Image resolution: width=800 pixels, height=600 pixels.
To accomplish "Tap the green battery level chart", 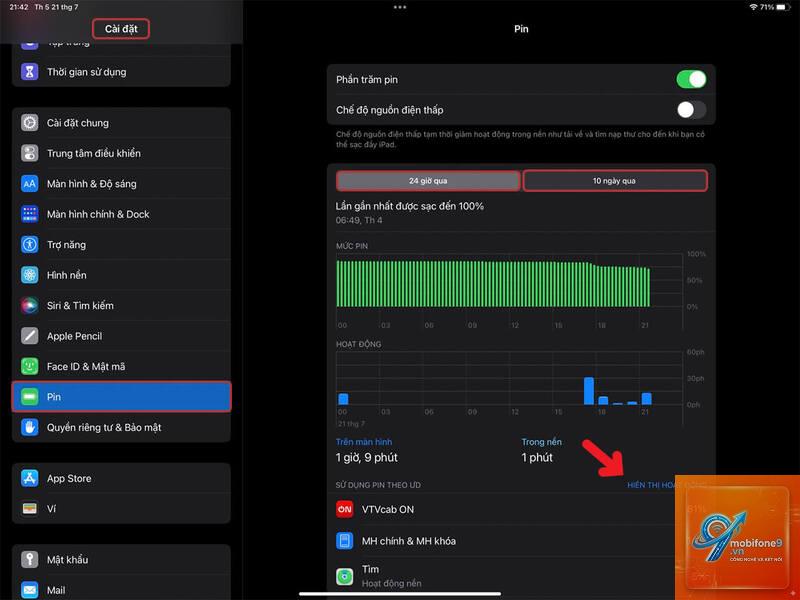I will click(493, 284).
